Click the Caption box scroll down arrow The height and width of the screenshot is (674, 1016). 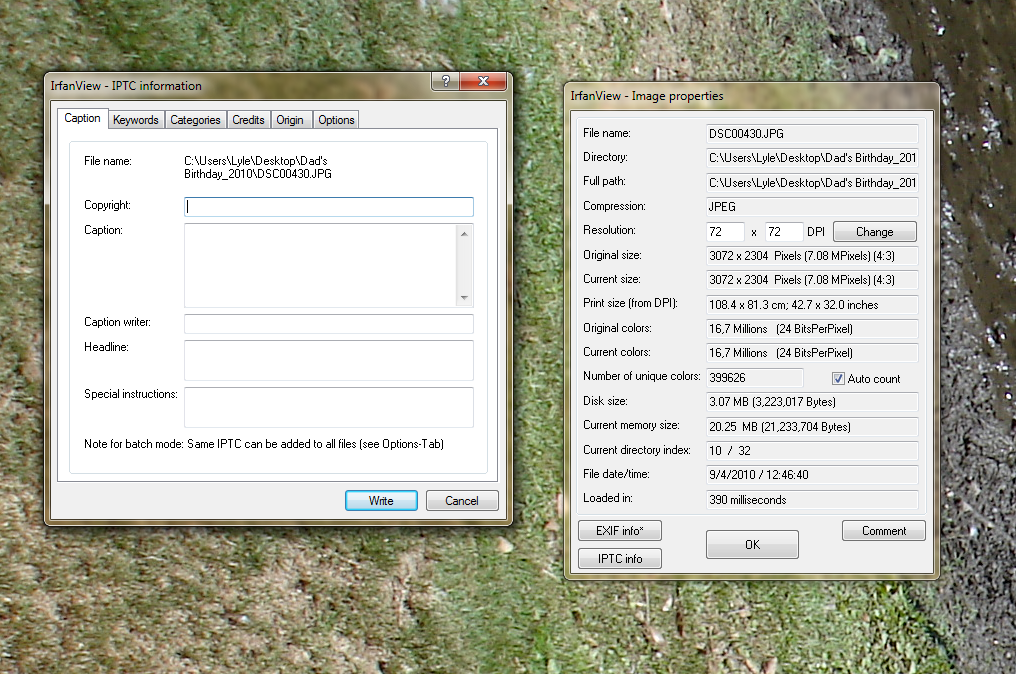pos(465,298)
